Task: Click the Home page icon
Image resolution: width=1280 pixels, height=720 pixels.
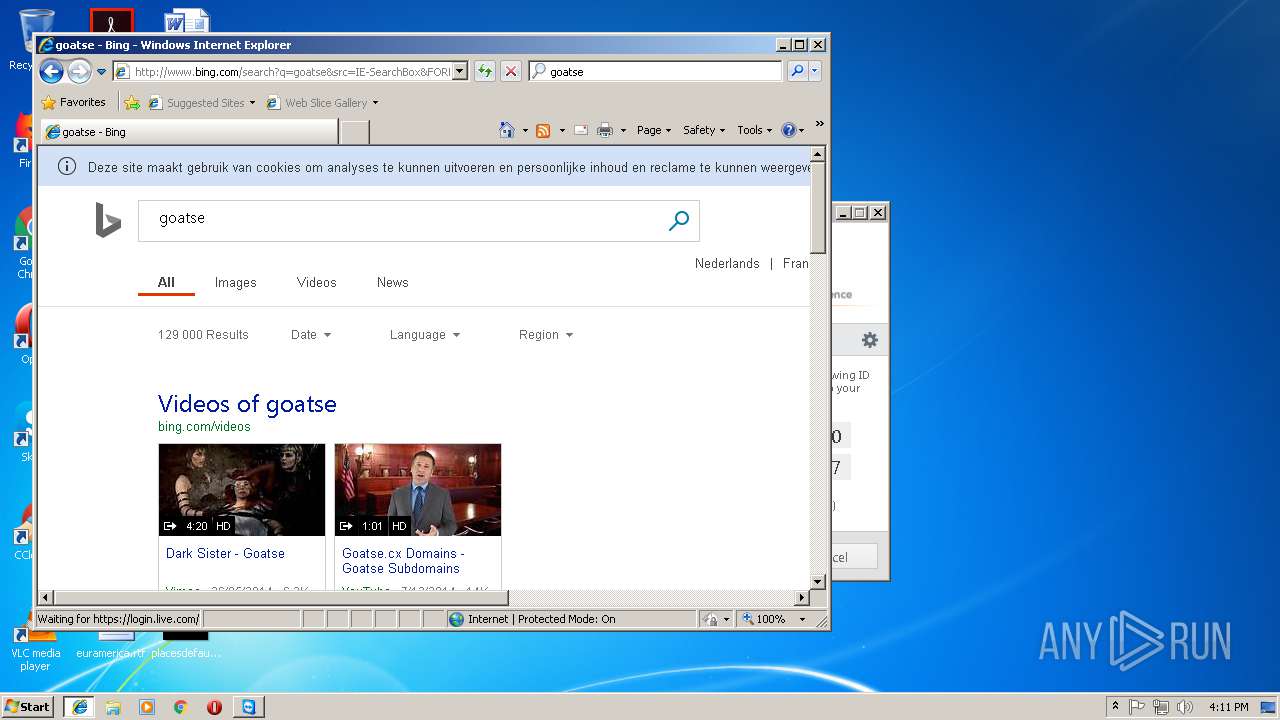Action: click(507, 130)
